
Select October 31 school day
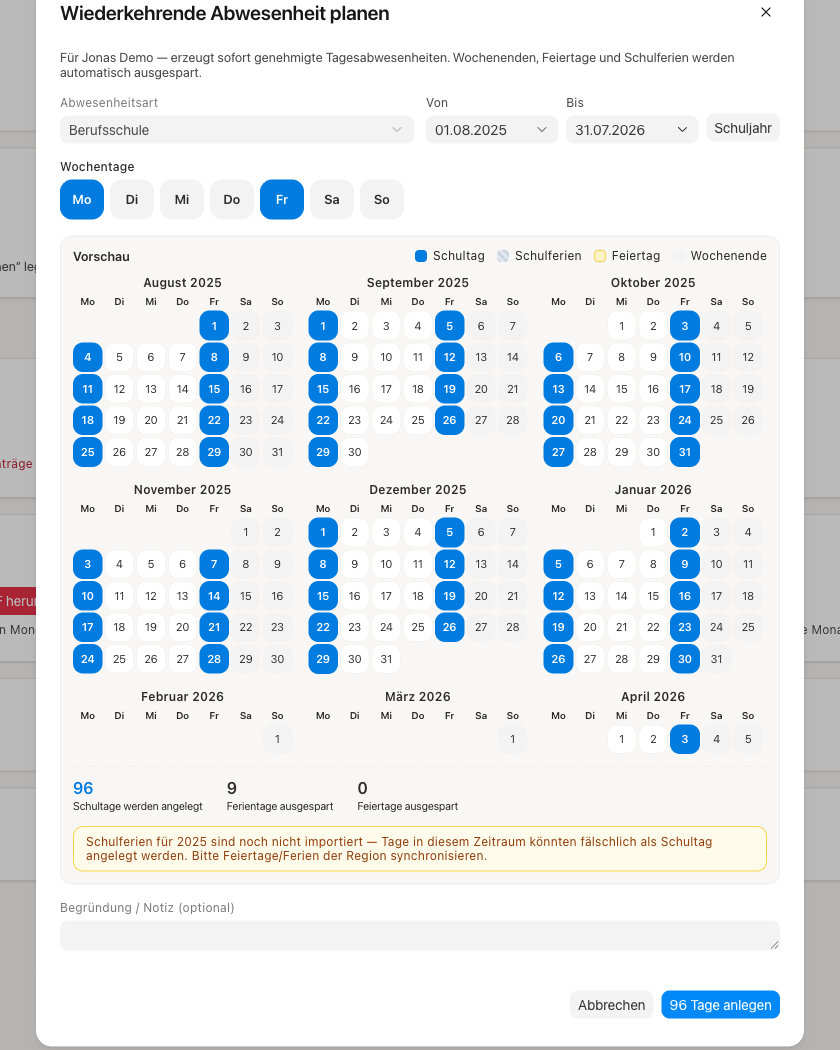[685, 452]
